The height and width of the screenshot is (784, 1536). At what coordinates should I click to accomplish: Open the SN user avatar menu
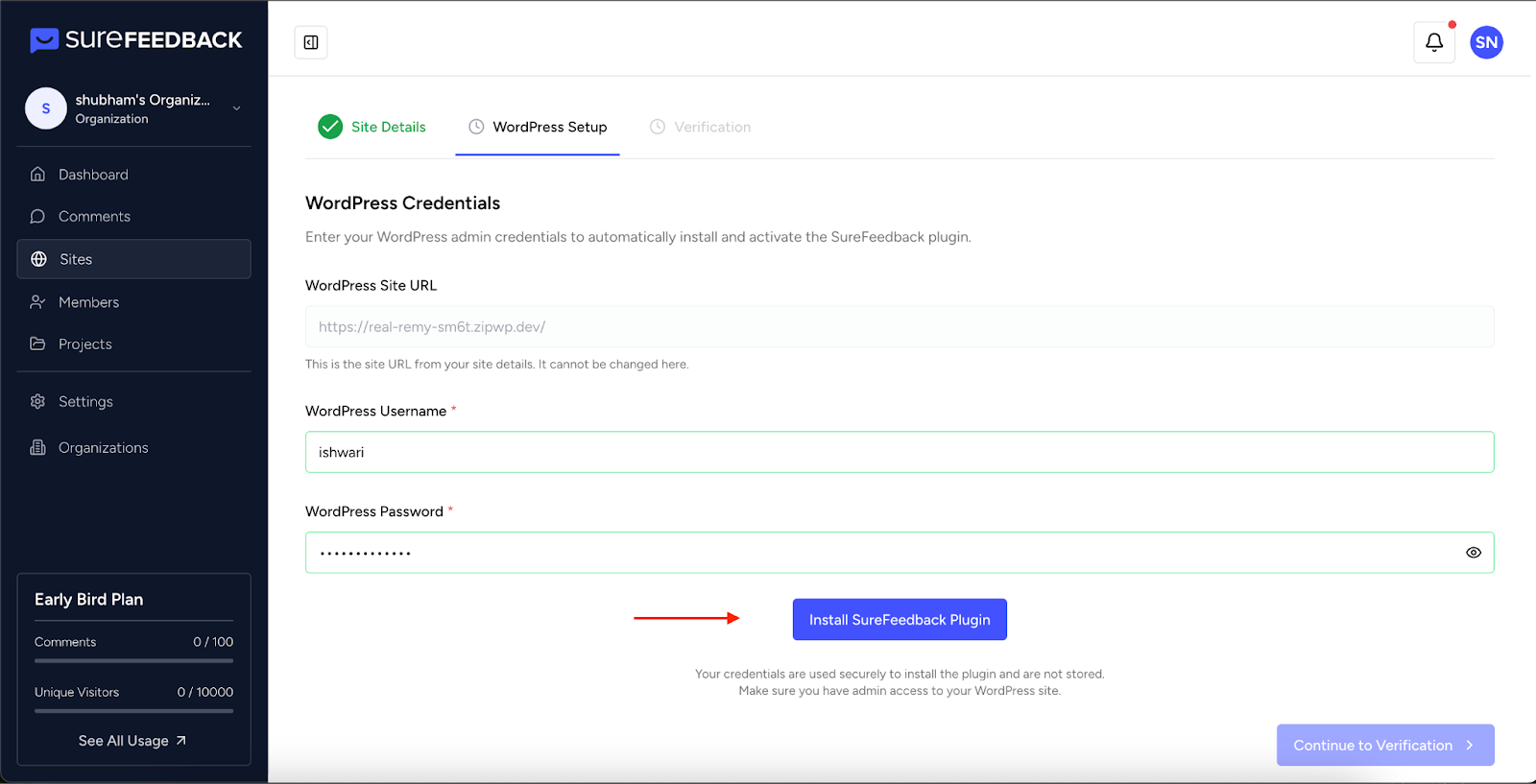tap(1486, 42)
